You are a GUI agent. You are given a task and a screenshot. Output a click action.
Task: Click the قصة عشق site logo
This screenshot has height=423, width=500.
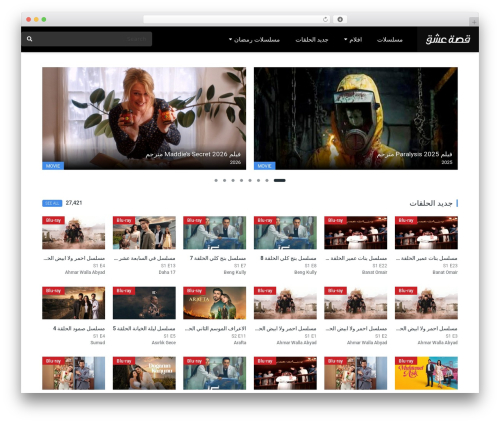point(448,39)
